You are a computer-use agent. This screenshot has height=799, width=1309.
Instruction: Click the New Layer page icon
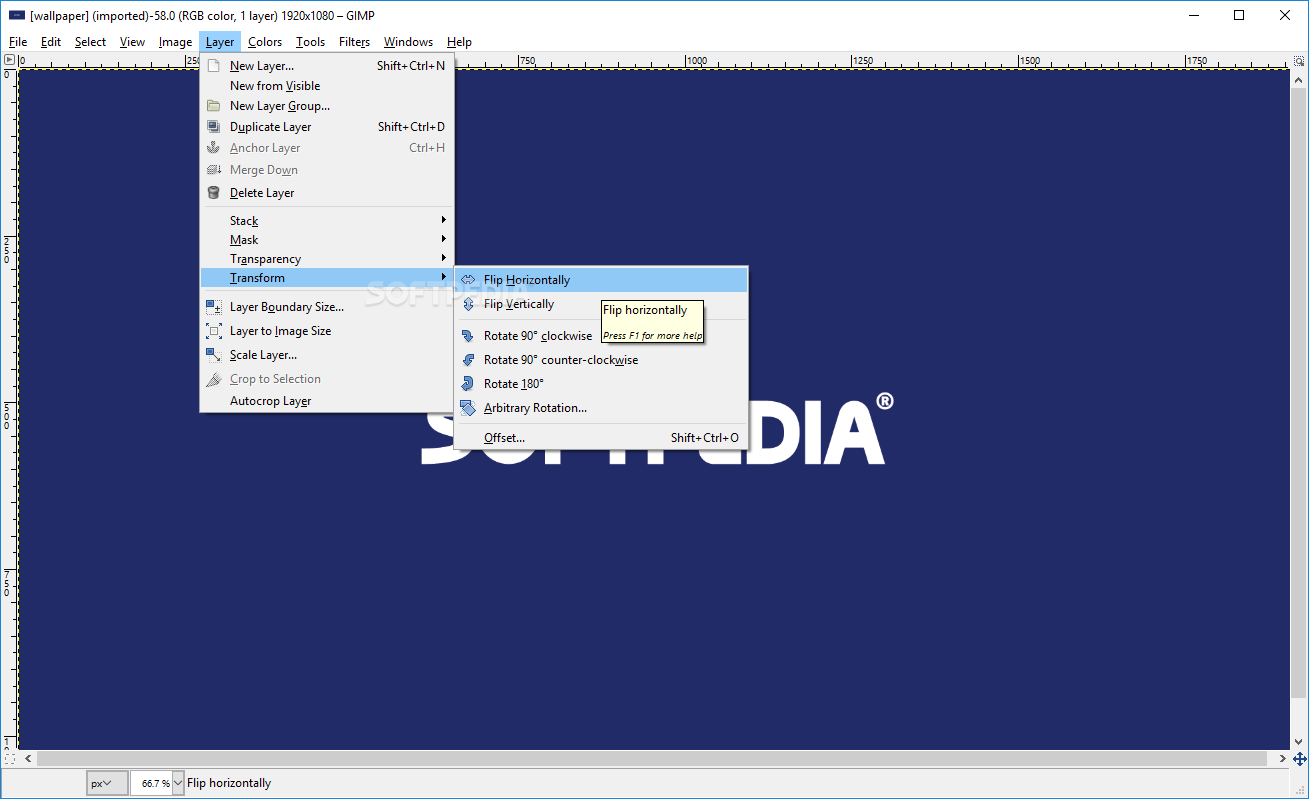tap(213, 66)
